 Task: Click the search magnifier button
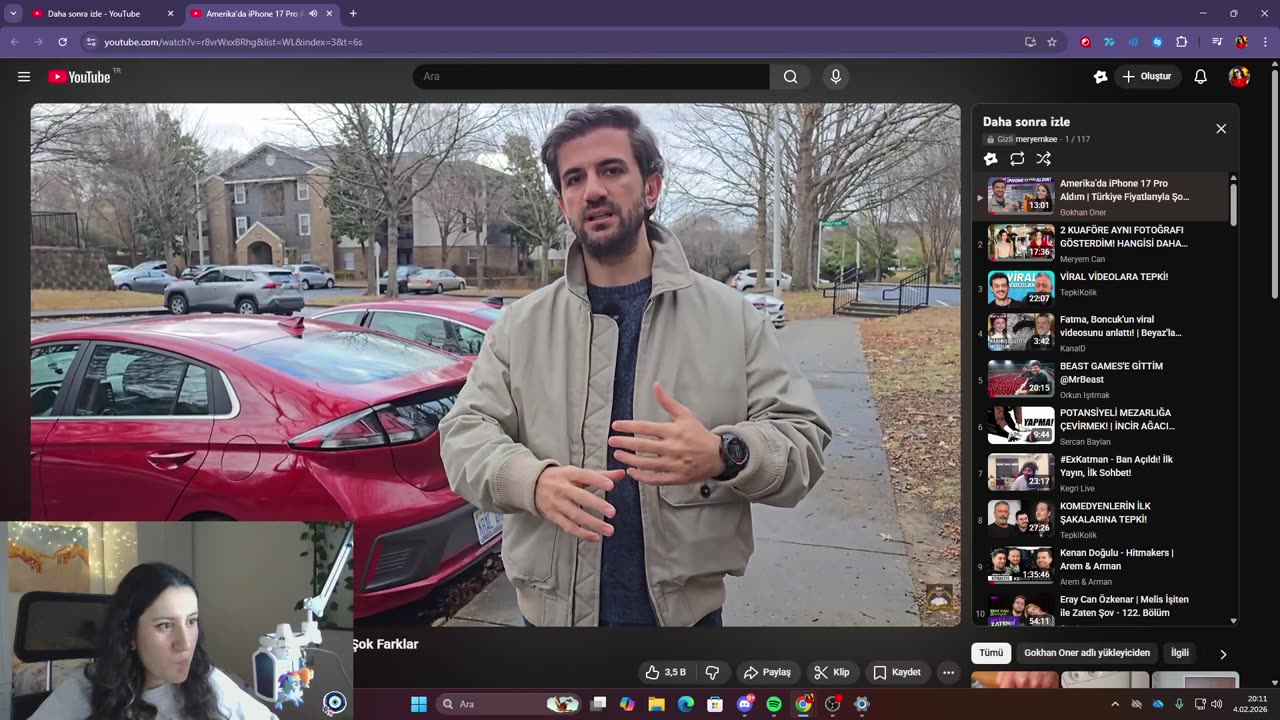(790, 76)
